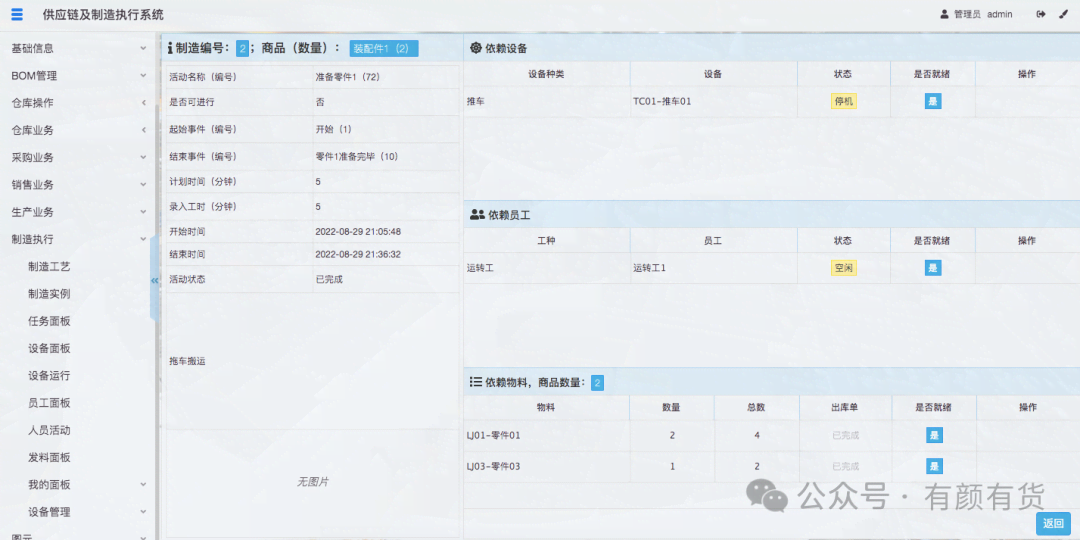Click the 装配件1 (2) product tag

coord(383,48)
